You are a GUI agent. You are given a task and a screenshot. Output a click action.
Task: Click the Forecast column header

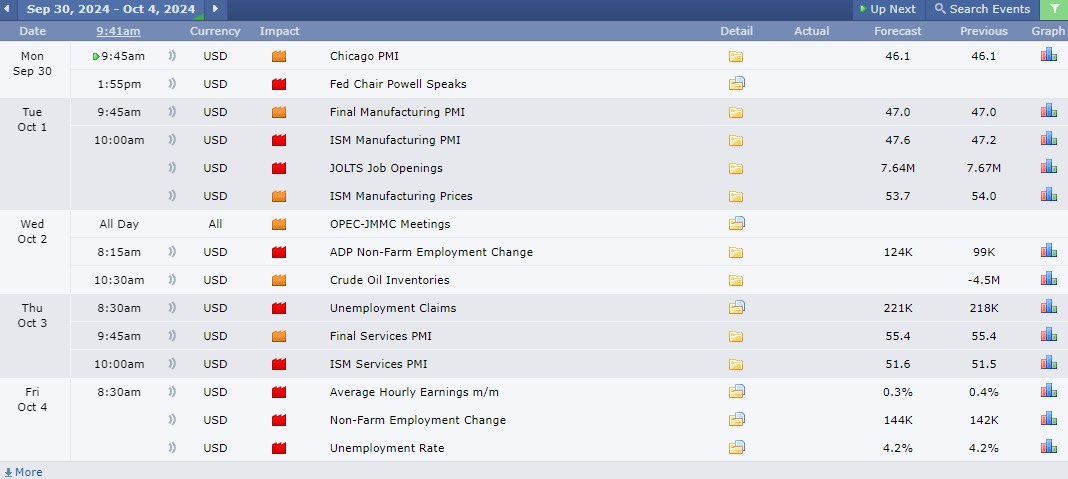[x=898, y=31]
